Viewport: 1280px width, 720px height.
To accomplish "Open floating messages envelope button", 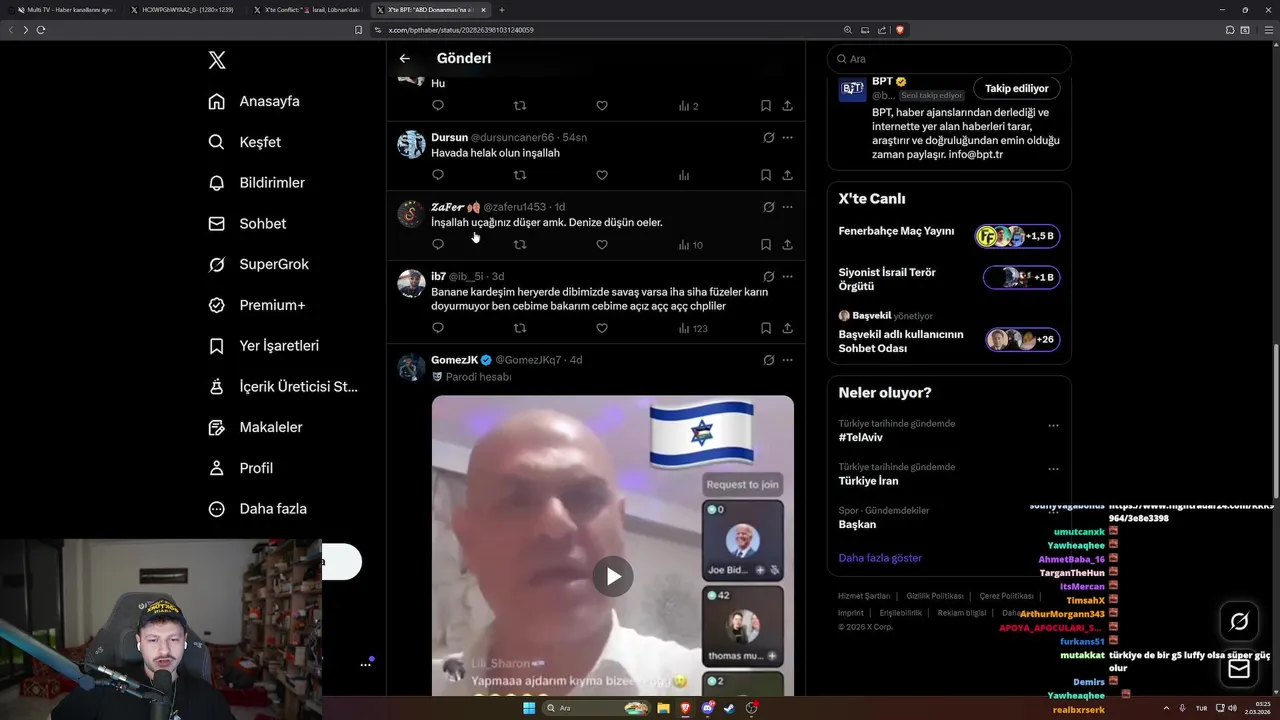I will pos(1239,669).
